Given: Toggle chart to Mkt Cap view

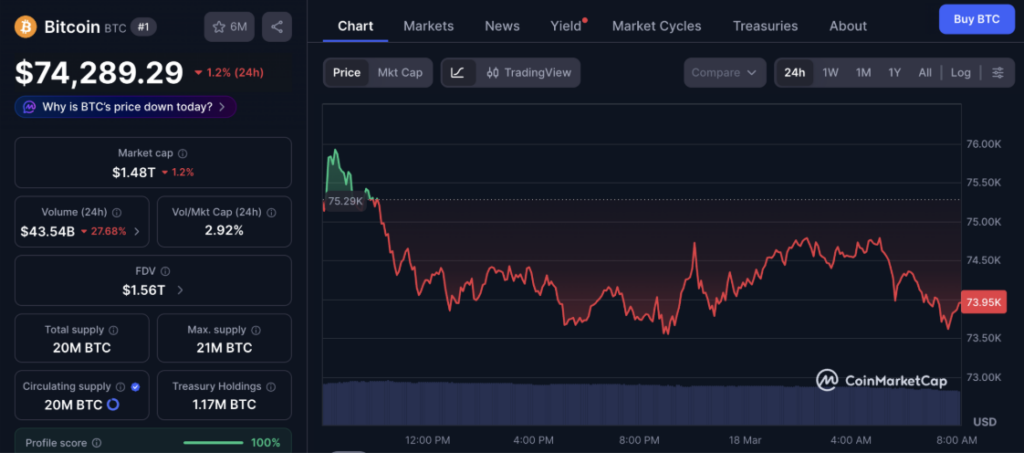Looking at the screenshot, I should [x=399, y=73].
